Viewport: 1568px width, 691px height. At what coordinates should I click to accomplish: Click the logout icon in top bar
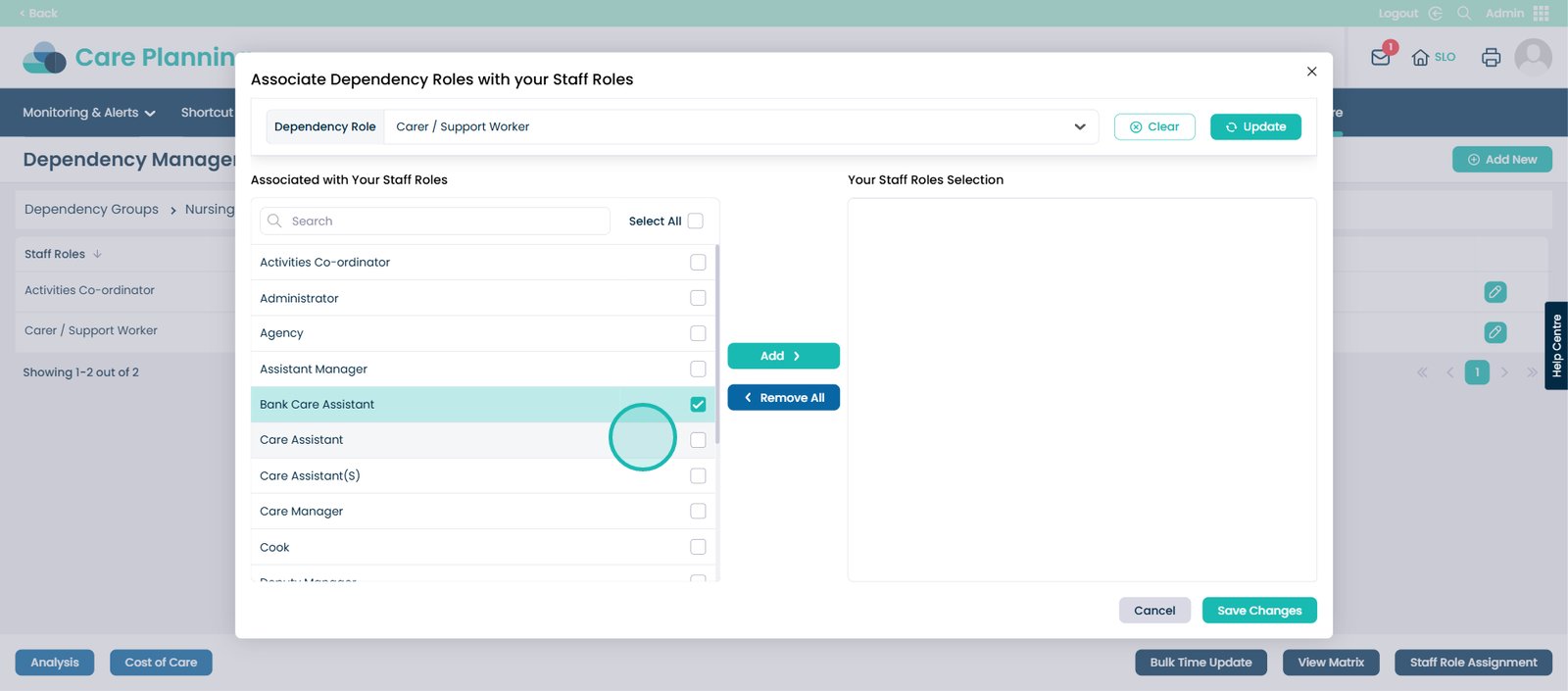coord(1436,14)
